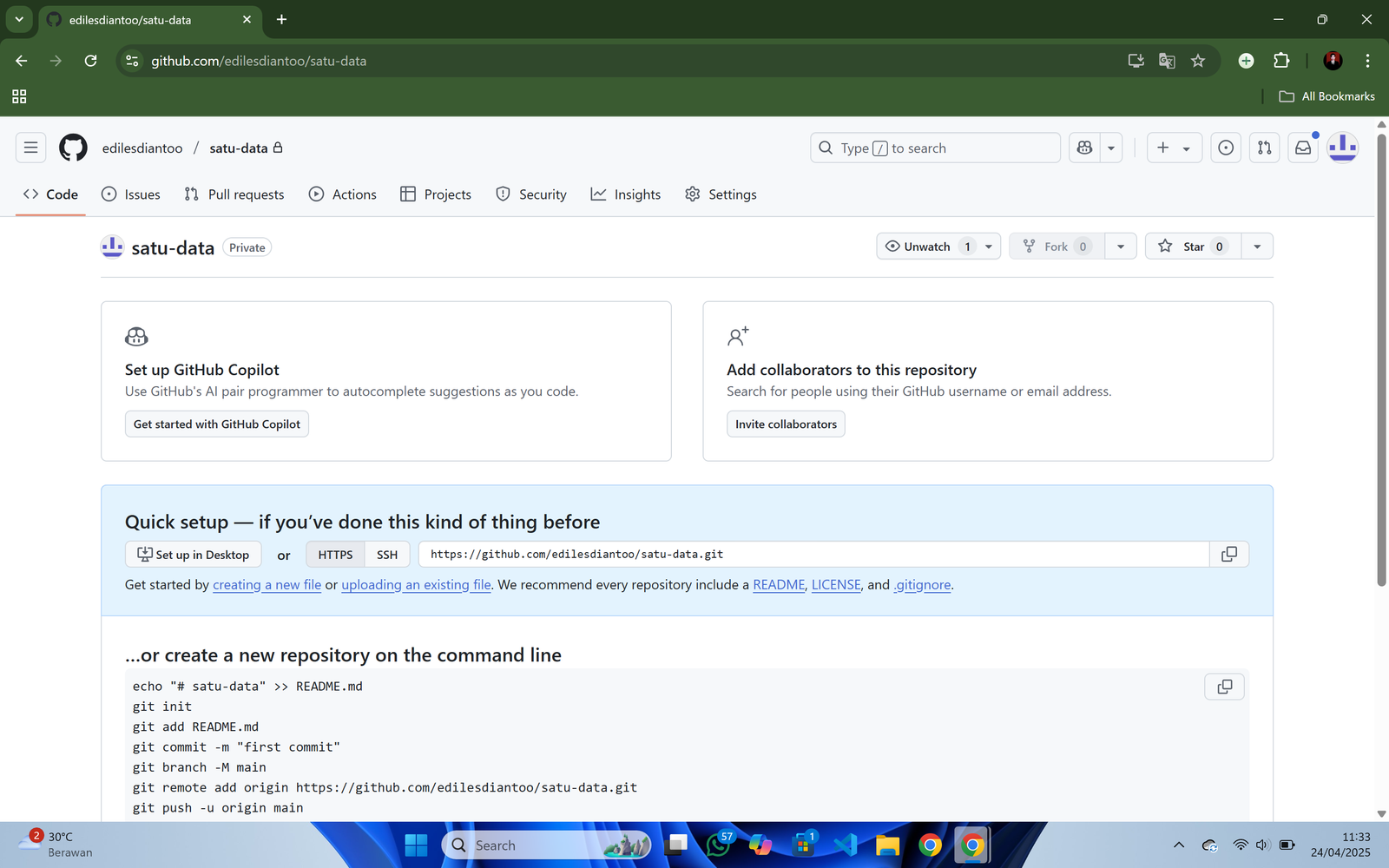This screenshot has height=868, width=1389.
Task: Star the satu-data repository
Action: pyautogui.click(x=1194, y=247)
